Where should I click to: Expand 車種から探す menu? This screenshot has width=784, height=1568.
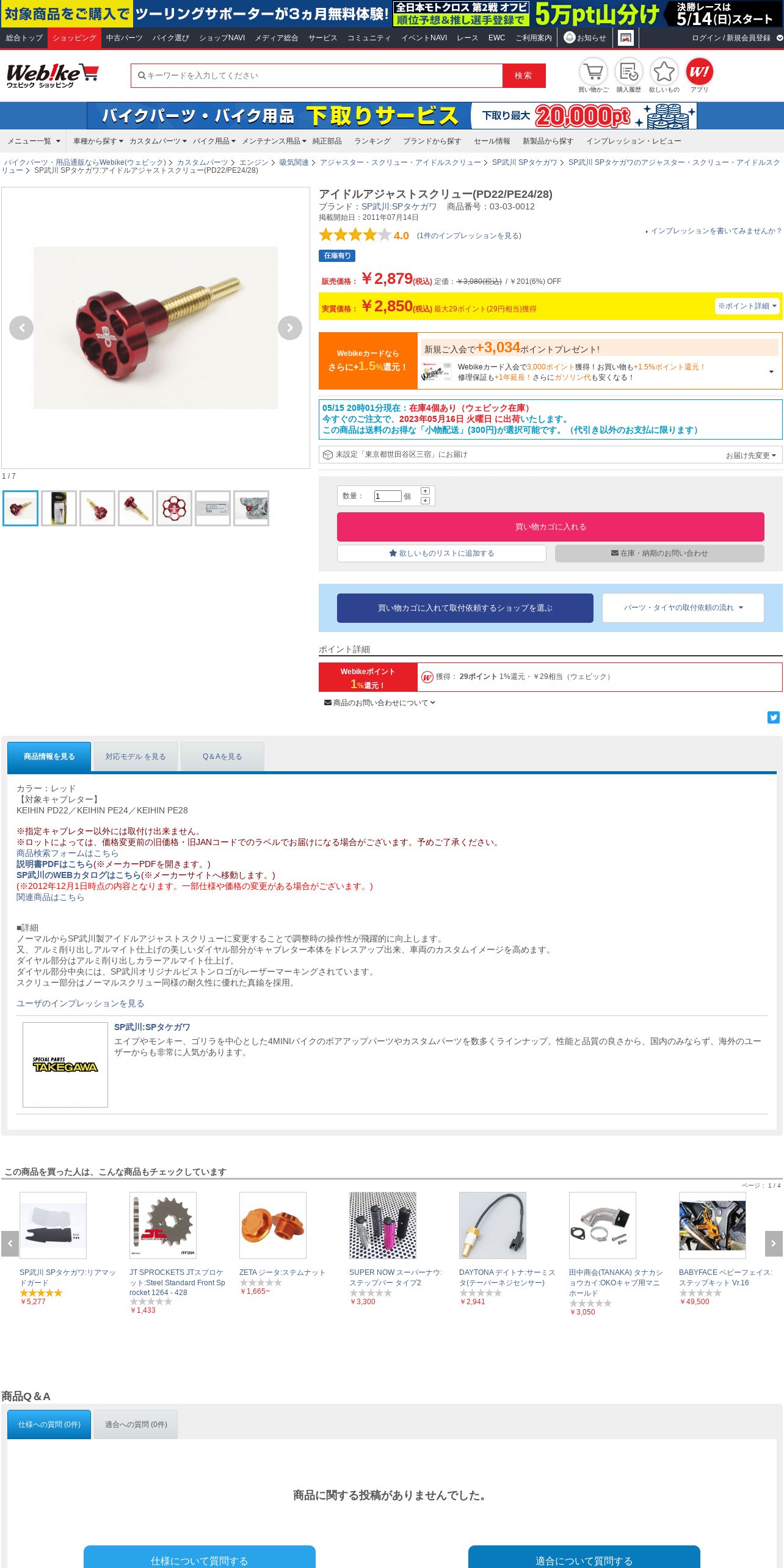[98, 141]
